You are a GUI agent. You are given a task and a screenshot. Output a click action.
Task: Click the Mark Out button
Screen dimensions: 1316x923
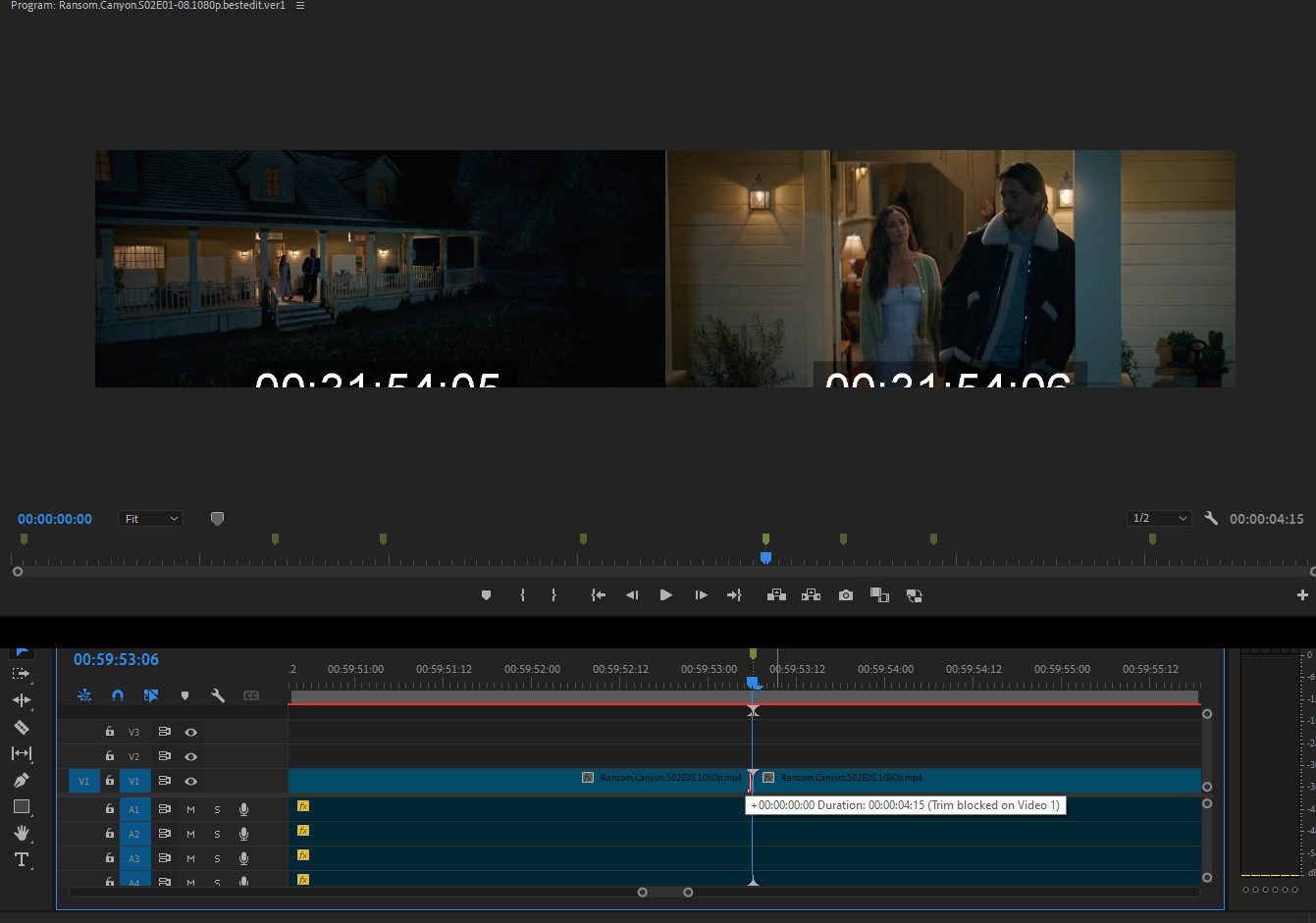tap(553, 595)
